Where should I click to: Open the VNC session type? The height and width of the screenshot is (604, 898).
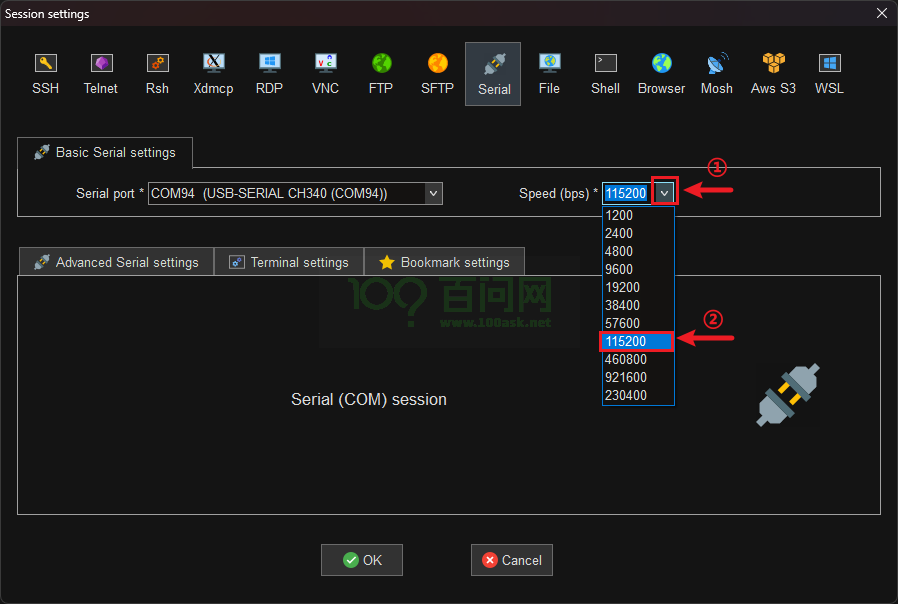pos(325,73)
